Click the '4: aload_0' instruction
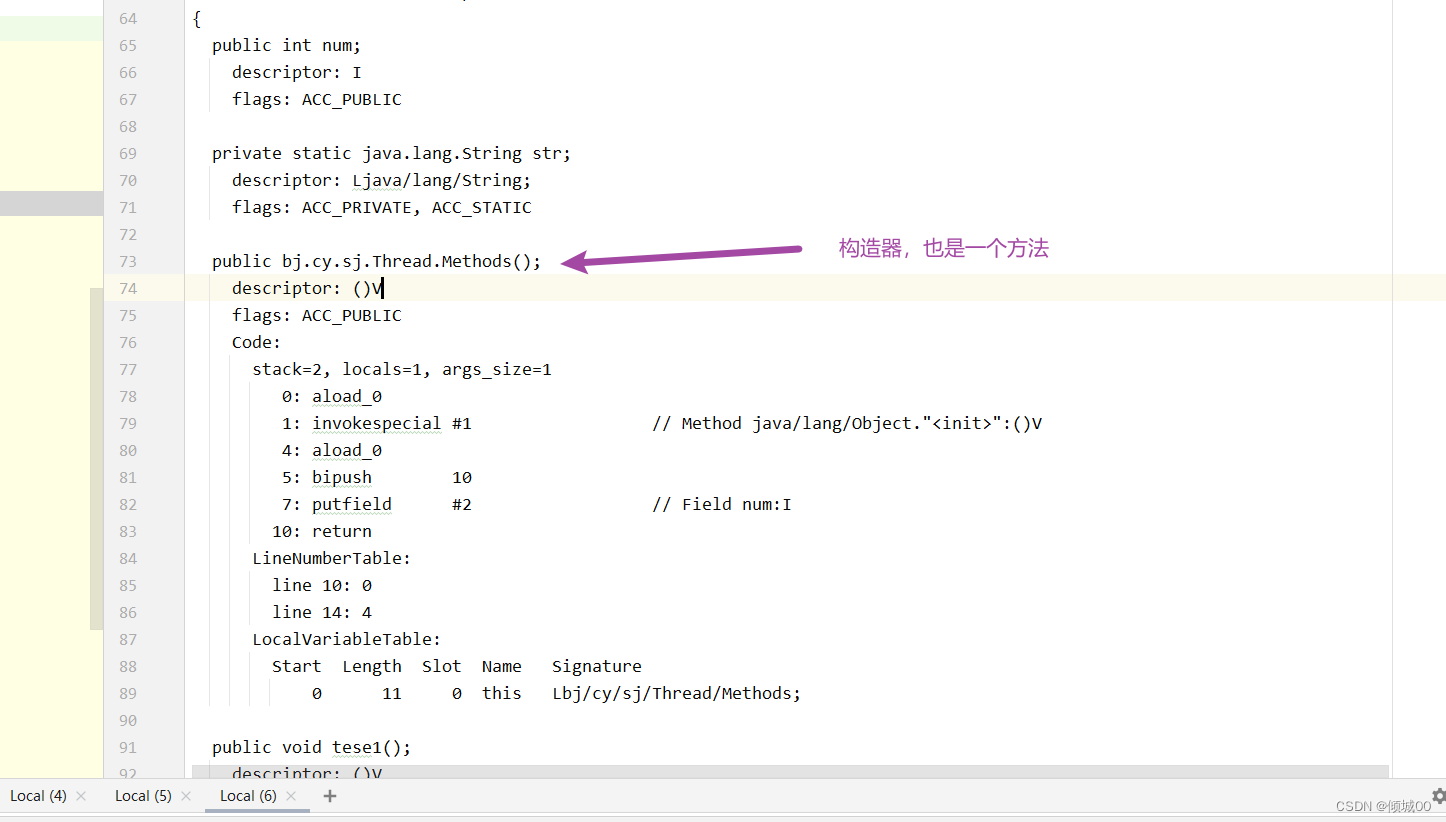The height and width of the screenshot is (822, 1446). pos(332,450)
